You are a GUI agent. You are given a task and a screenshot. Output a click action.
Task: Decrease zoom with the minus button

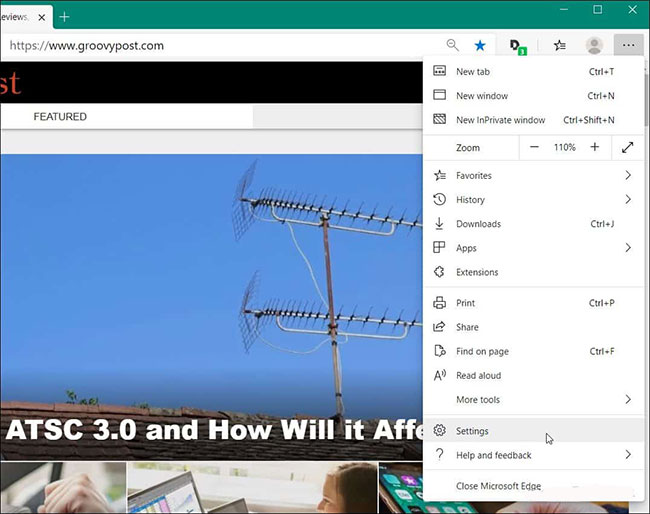click(x=534, y=147)
